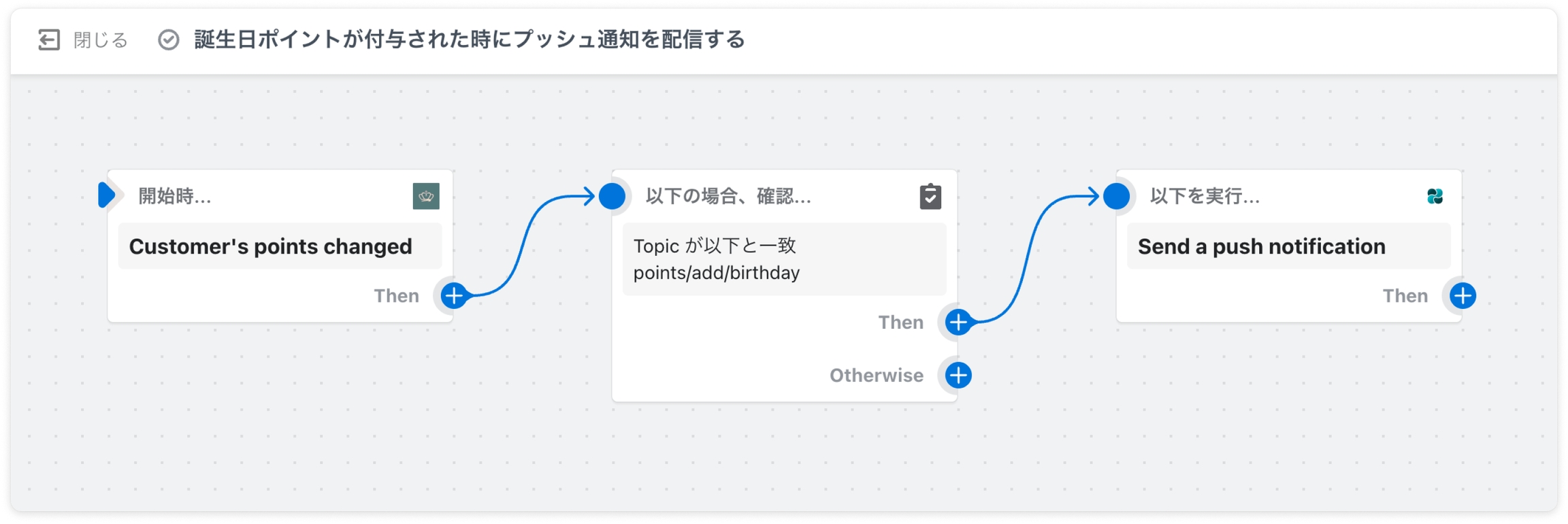Image resolution: width=1568 pixels, height=524 pixels.
Task: Click the workflow status checkmark icon
Action: click(169, 40)
